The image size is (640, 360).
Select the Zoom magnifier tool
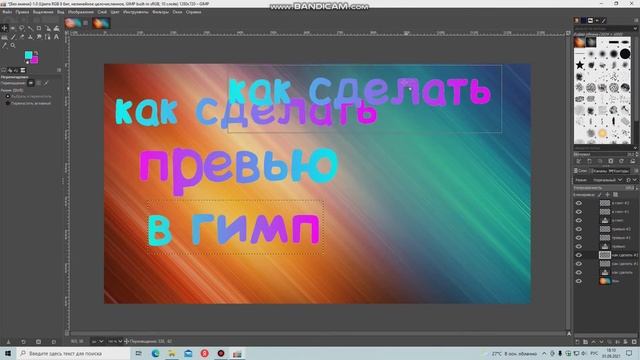pyautogui.click(x=13, y=45)
